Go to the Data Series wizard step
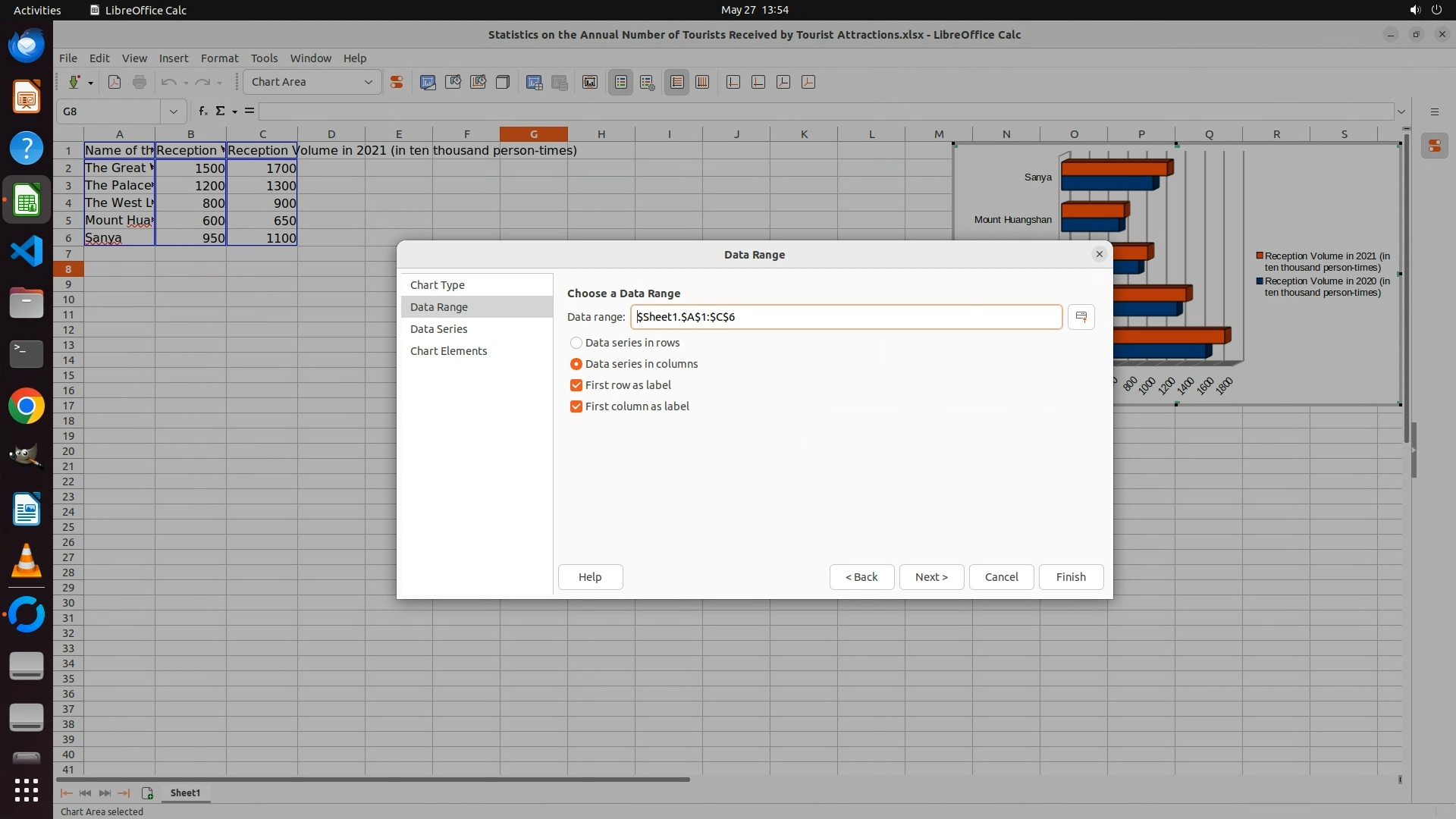Screen dimensions: 1456x819 click(438, 329)
